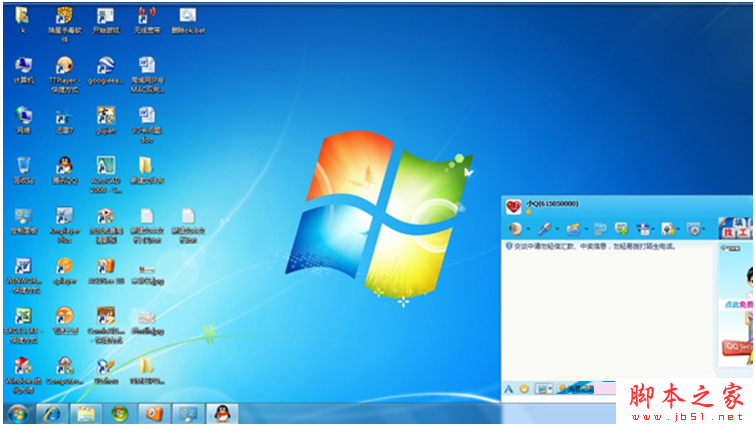The image size is (755, 428).
Task: Select the 计算机 Computer desktop icon
Action: pos(23,70)
